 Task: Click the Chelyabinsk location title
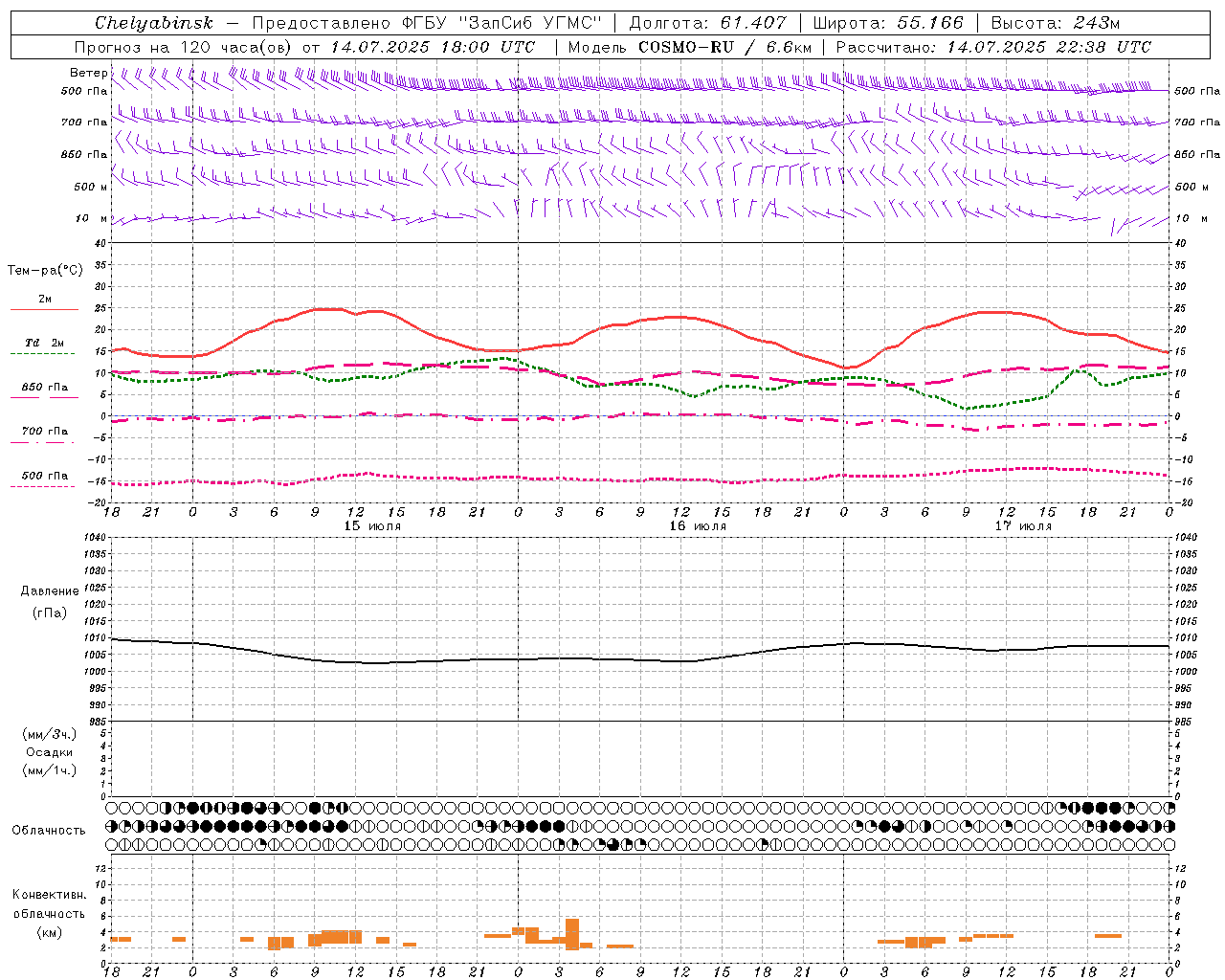coord(154,23)
